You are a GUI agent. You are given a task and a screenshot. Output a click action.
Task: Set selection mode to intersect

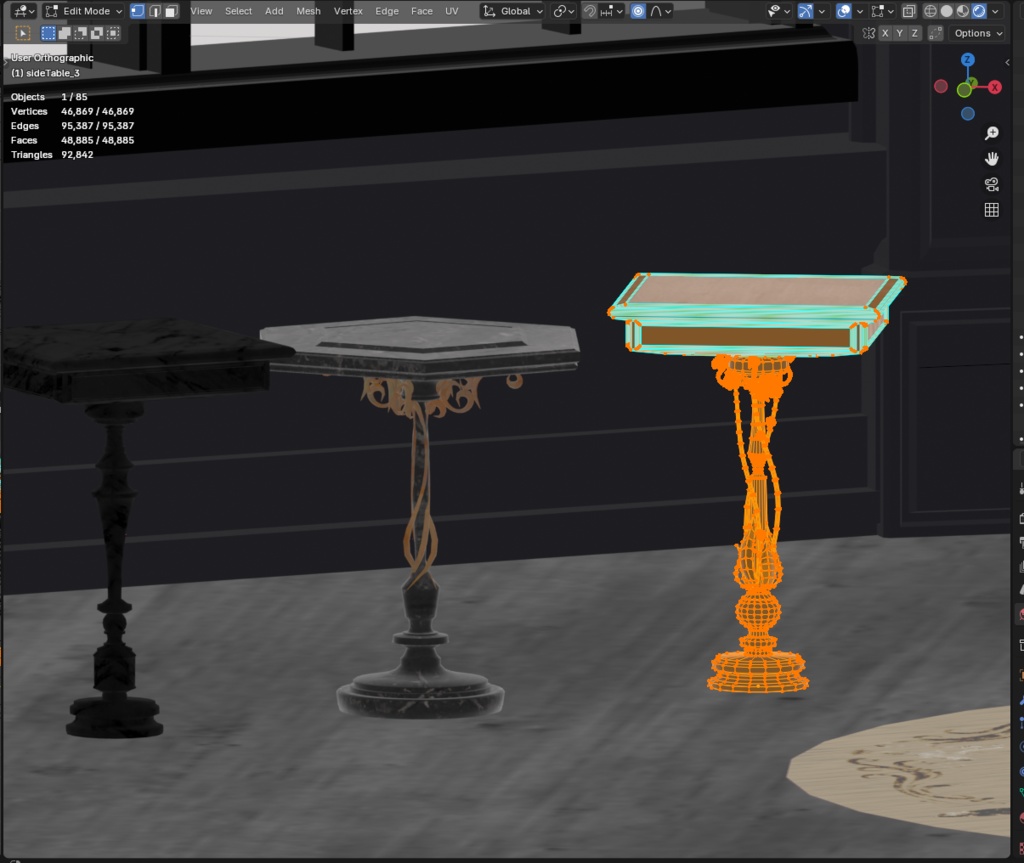tap(113, 33)
